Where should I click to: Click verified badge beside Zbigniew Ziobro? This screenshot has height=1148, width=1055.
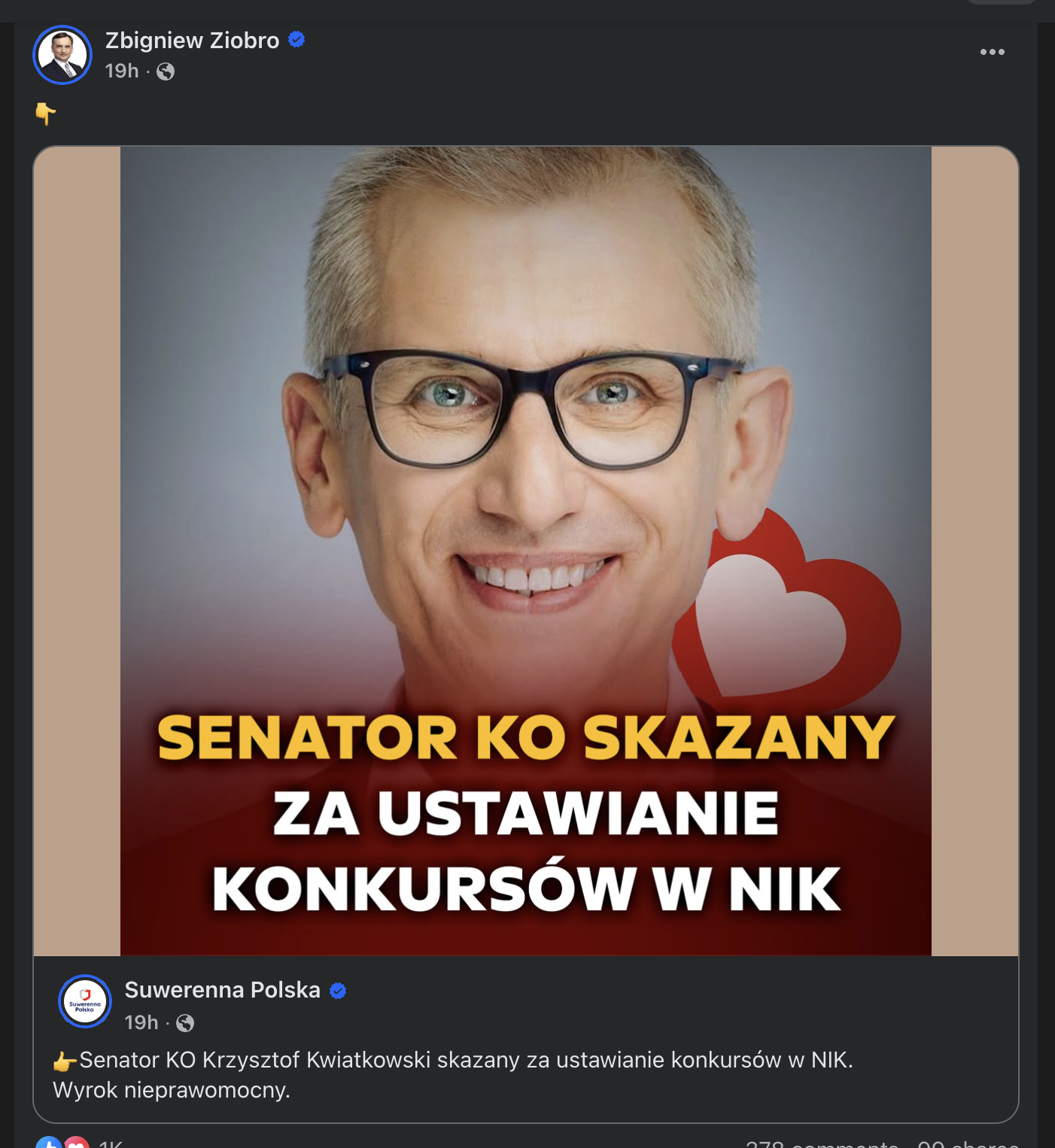pos(296,39)
